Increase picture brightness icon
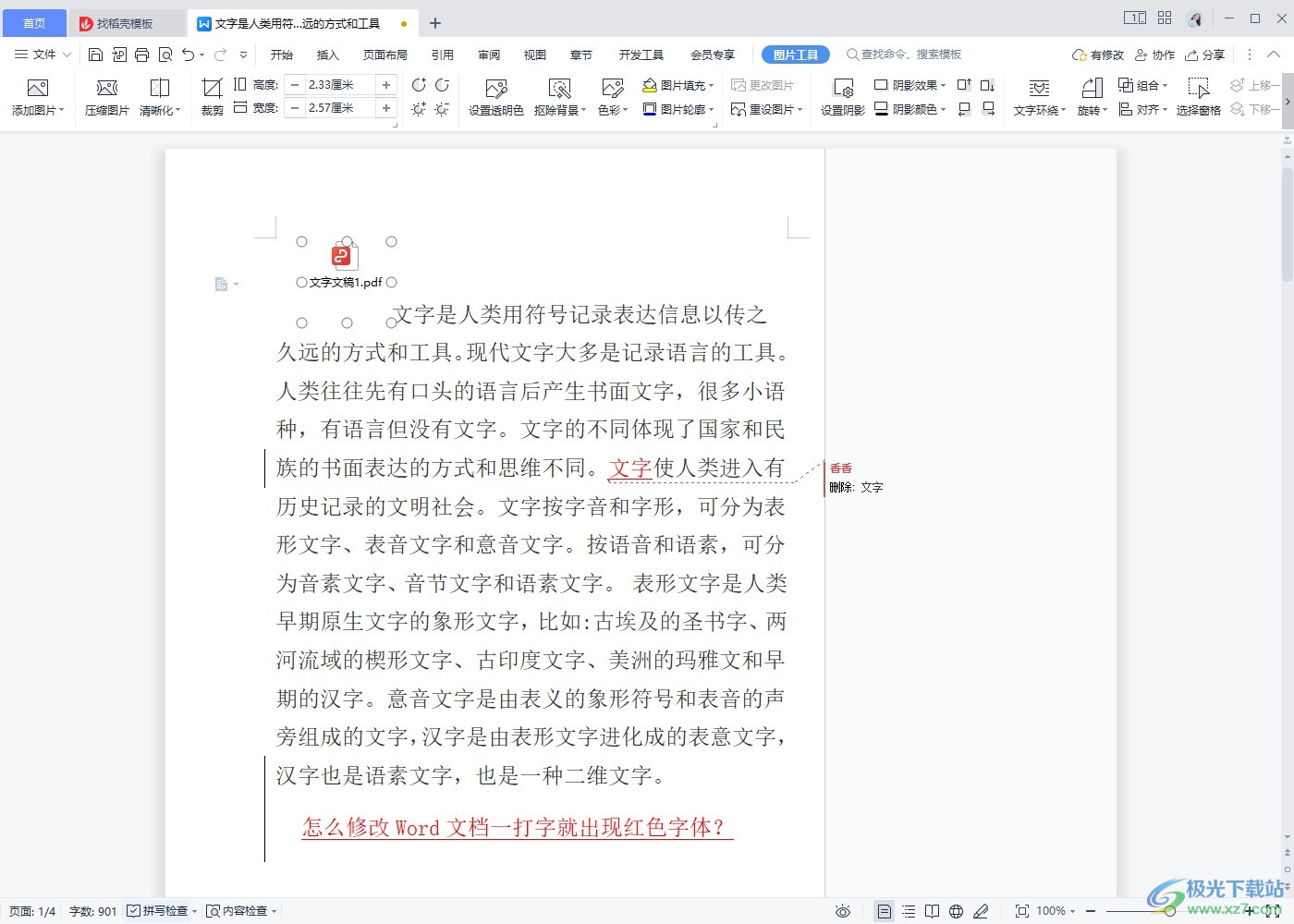The height and width of the screenshot is (924, 1294). tap(419, 109)
